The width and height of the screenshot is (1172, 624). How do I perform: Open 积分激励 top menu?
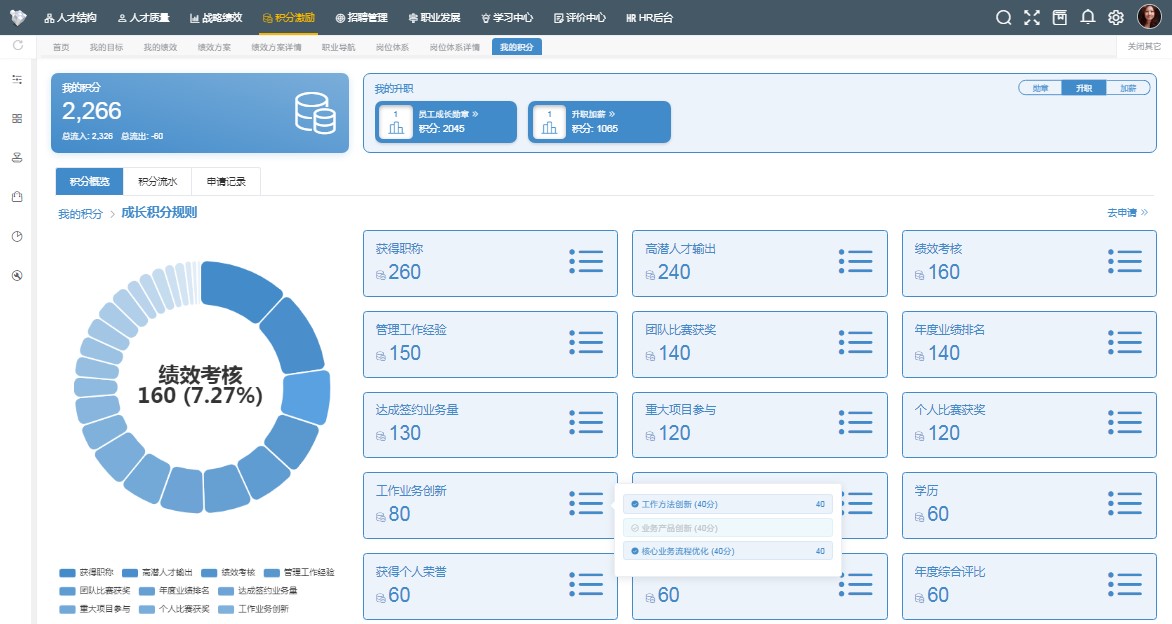pyautogui.click(x=288, y=17)
